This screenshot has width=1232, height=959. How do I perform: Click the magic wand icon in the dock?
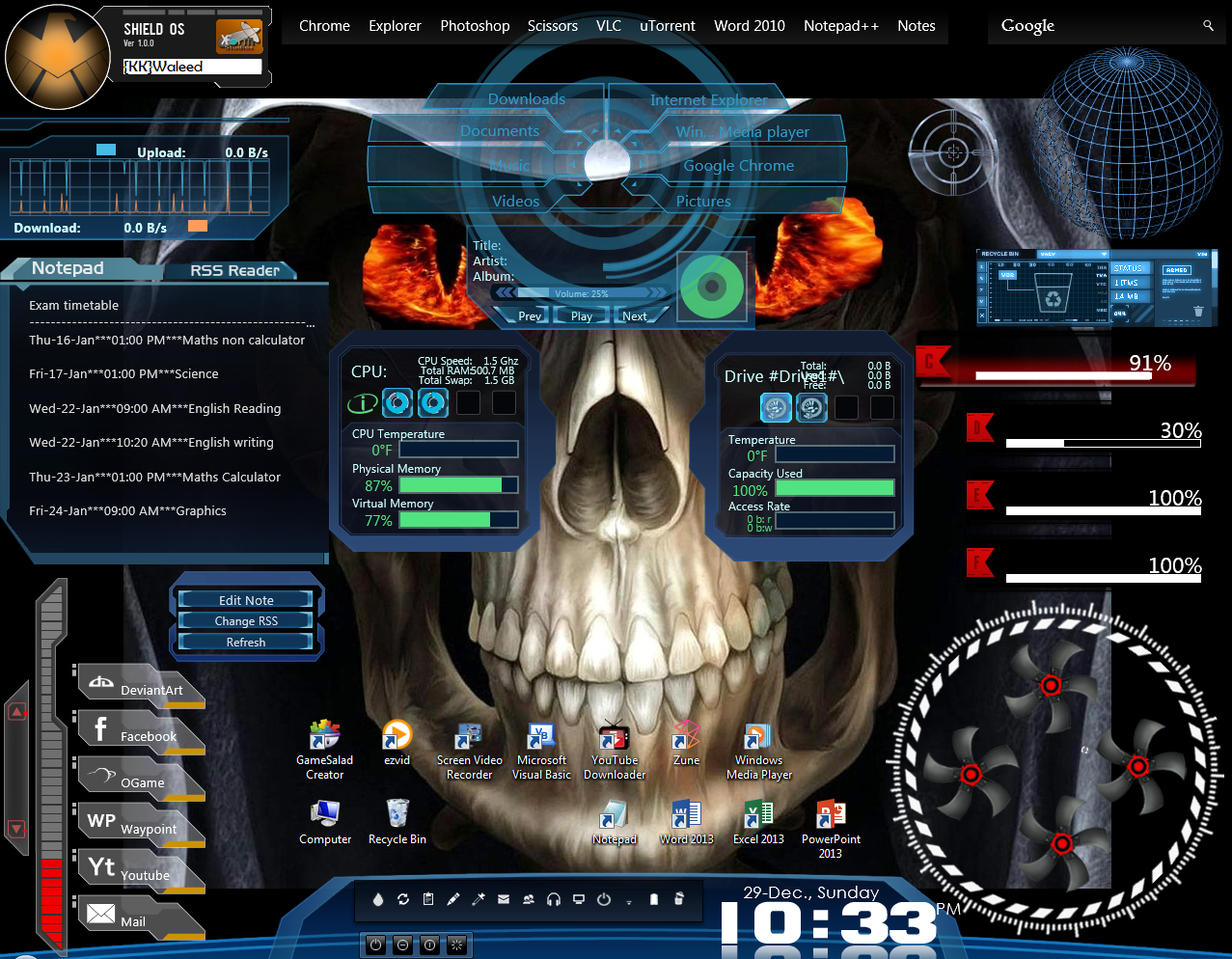pos(478,899)
